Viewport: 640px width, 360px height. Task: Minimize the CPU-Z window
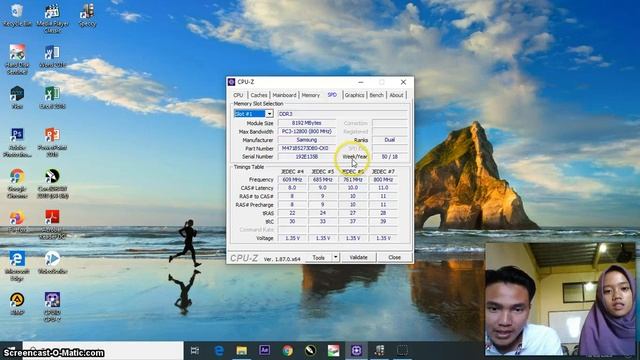click(360, 82)
